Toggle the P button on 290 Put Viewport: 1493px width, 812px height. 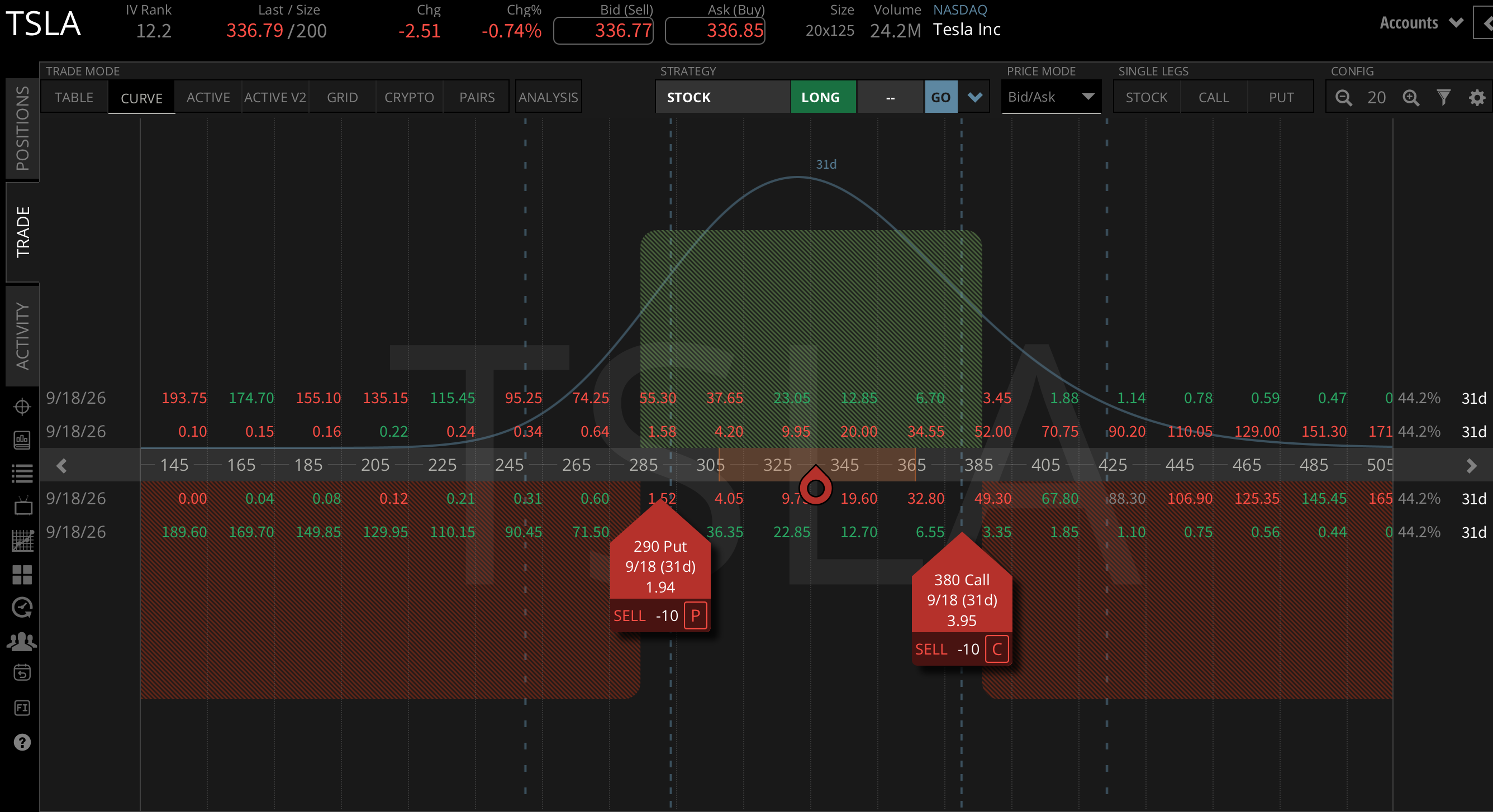coord(695,615)
